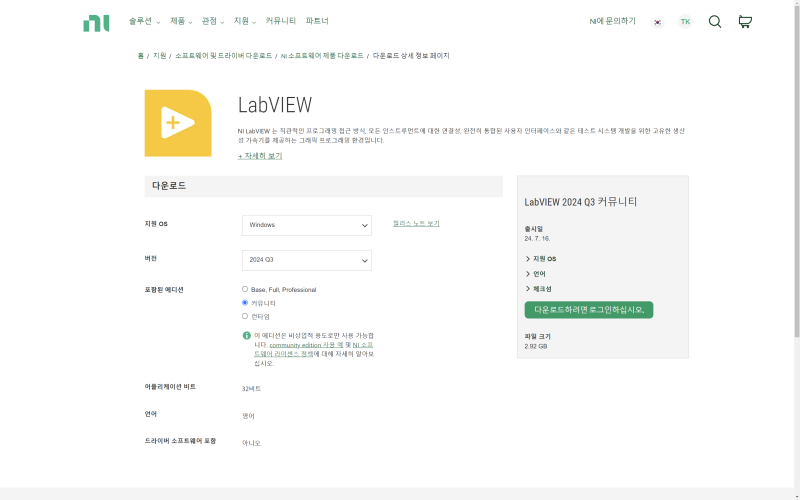Click 다운로드하려면 로그인하십시오 button
The height and width of the screenshot is (500, 800).
tap(589, 310)
